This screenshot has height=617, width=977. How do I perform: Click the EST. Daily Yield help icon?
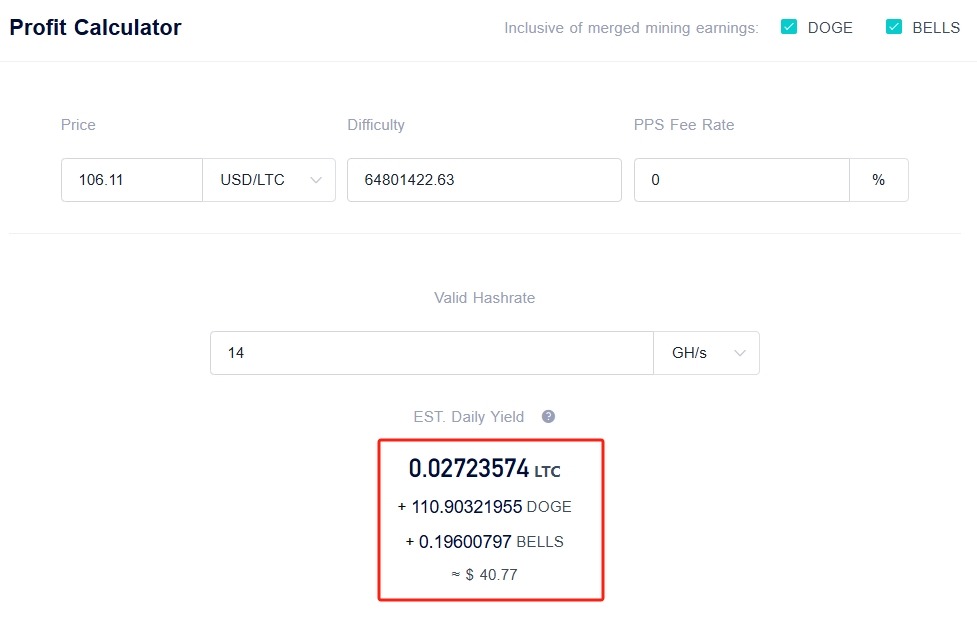[547, 416]
